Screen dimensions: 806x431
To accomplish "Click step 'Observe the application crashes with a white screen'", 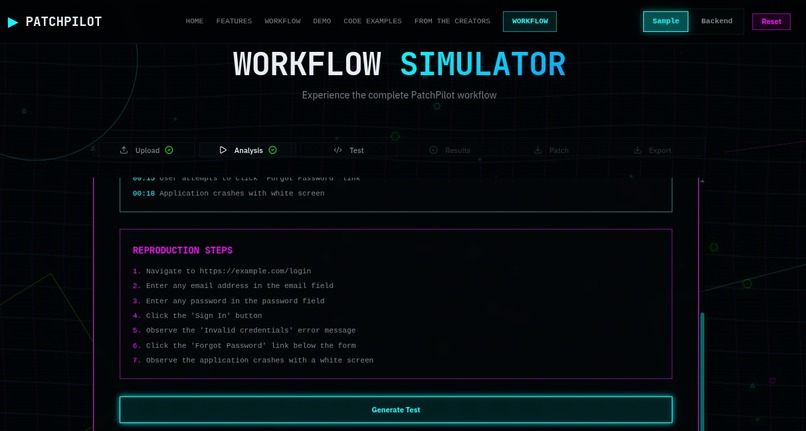I will coord(260,361).
